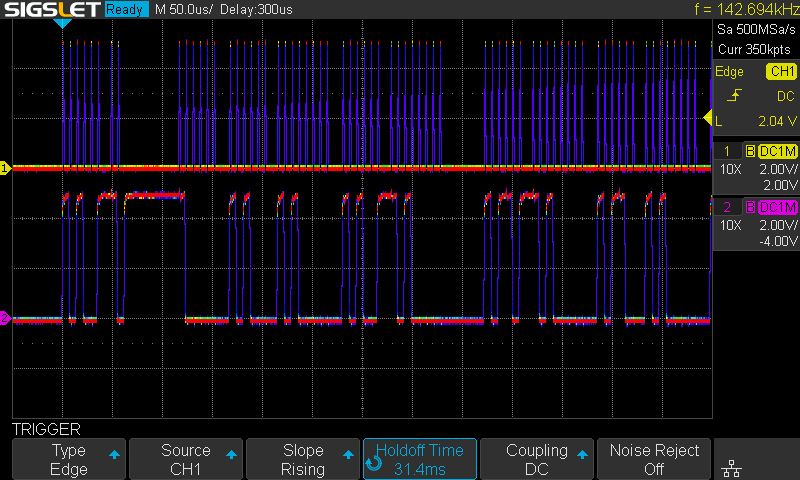Expand the Slope Rising options
This screenshot has width=800, height=480.
click(303, 459)
